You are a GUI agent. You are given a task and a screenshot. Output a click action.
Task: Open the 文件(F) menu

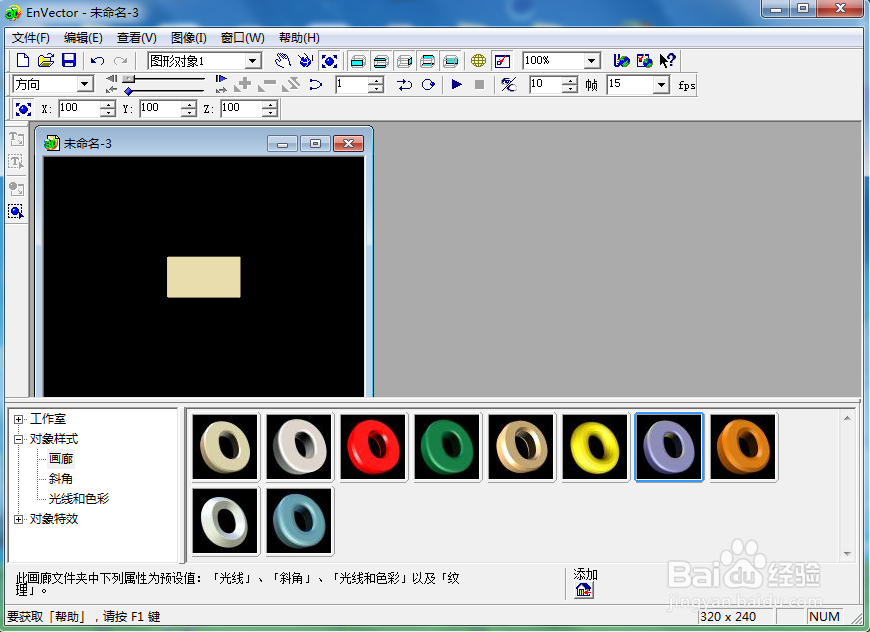31,38
